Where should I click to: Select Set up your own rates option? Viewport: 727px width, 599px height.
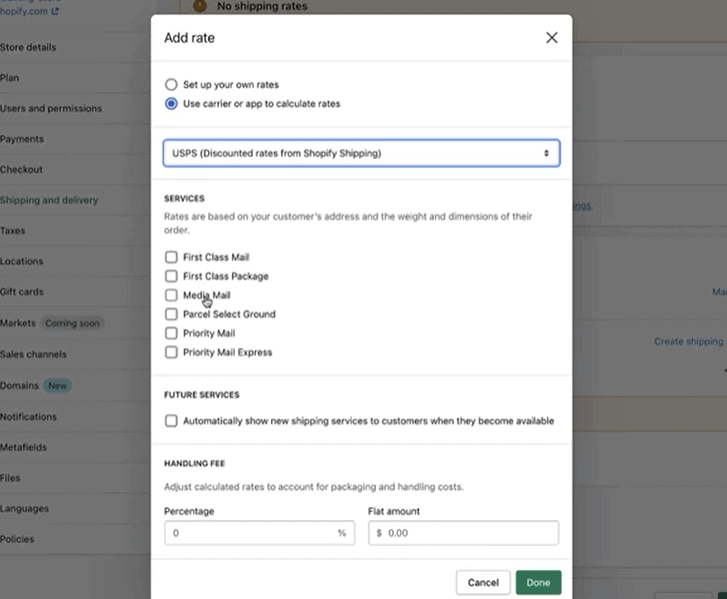(171, 84)
